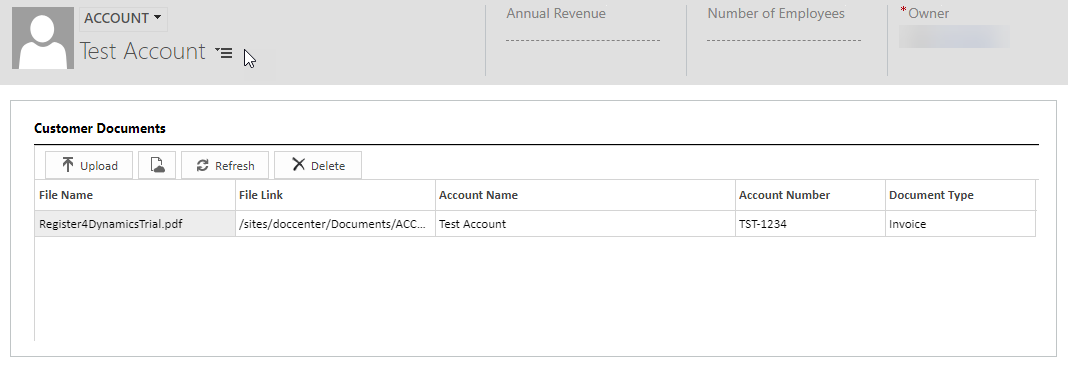This screenshot has width=1068, height=365.
Task: Open the /sites/doccenter/Documents file link cell
Action: click(x=335, y=223)
